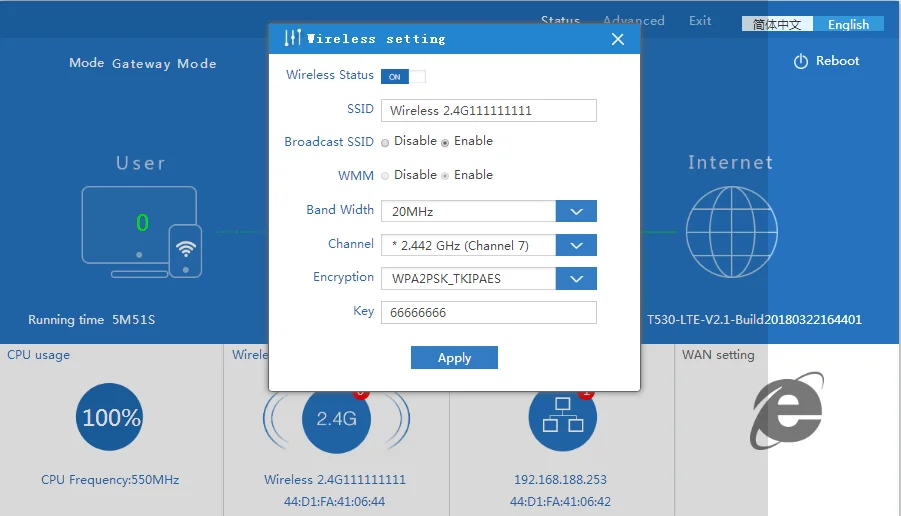Open the Channel dropdown list
The image size is (901, 516).
pyautogui.click(x=576, y=245)
